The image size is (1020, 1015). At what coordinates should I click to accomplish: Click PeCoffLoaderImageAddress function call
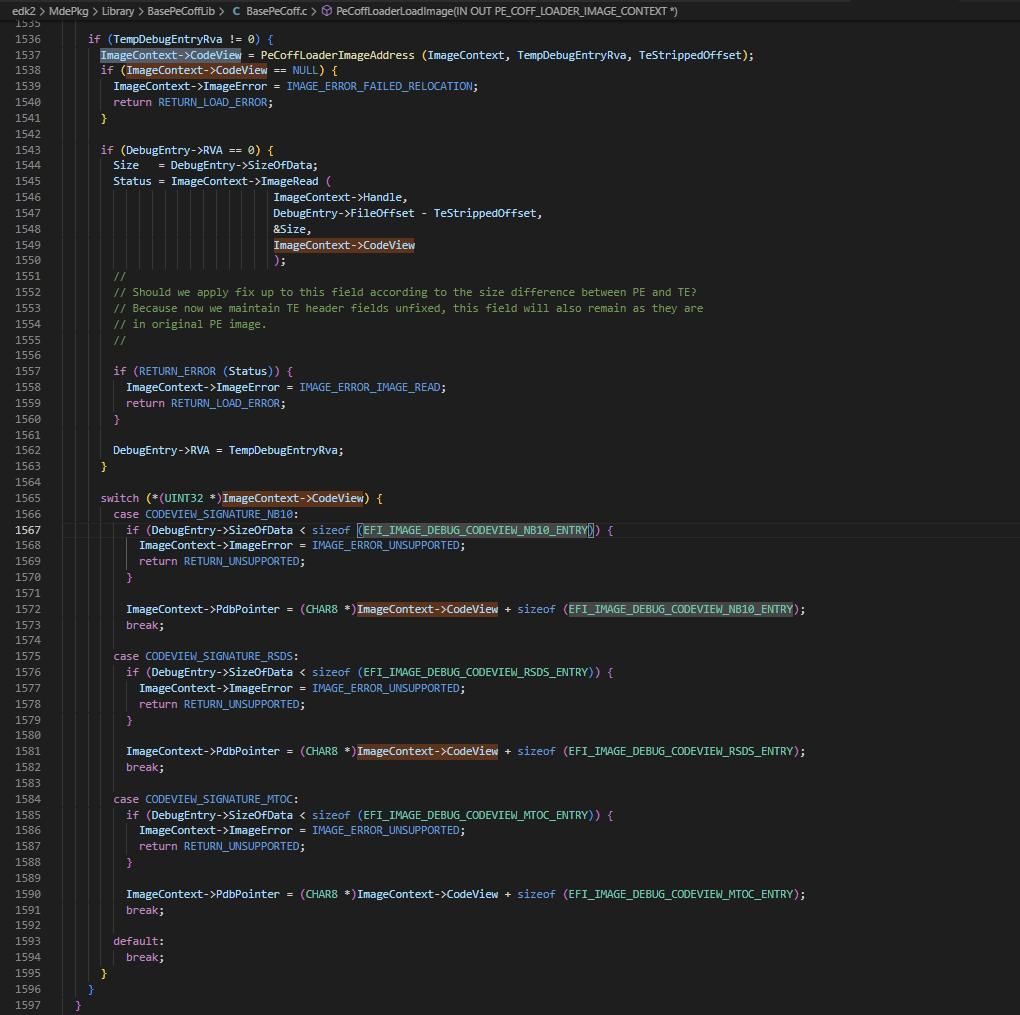point(335,55)
